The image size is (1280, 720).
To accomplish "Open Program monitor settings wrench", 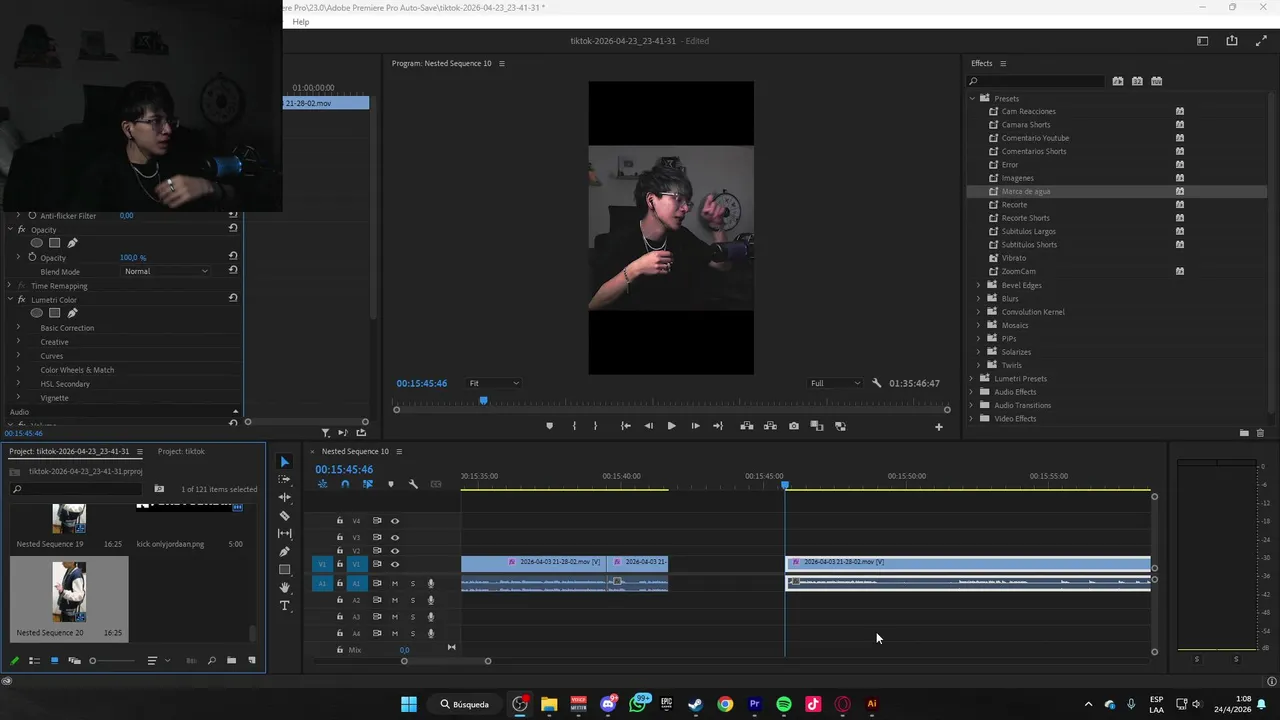I will [x=877, y=383].
